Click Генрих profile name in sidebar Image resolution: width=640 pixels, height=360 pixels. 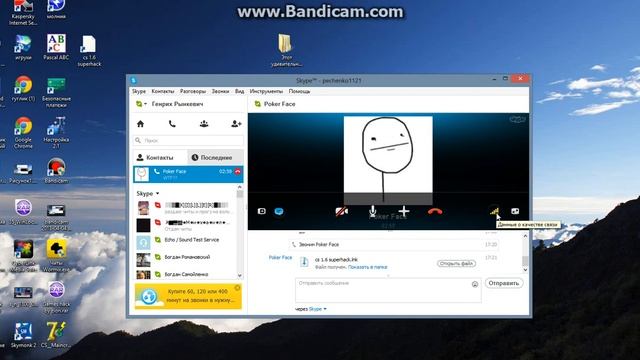(x=177, y=104)
